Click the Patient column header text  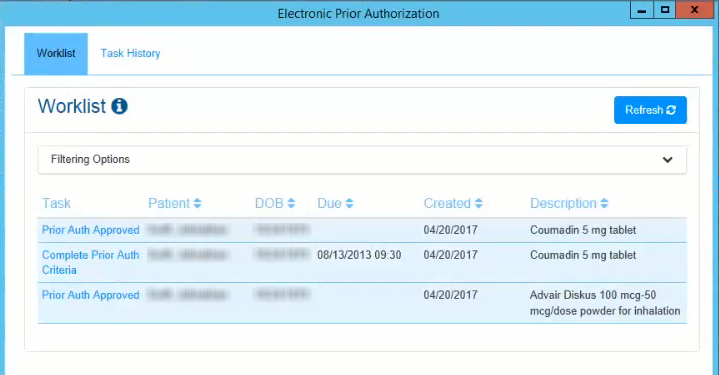(169, 204)
